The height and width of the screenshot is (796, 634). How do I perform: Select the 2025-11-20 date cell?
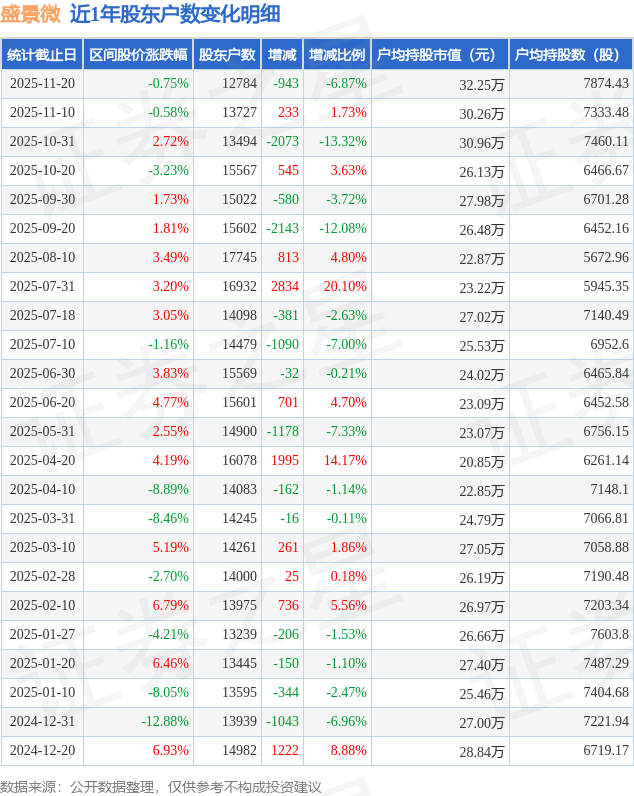pyautogui.click(x=42, y=84)
